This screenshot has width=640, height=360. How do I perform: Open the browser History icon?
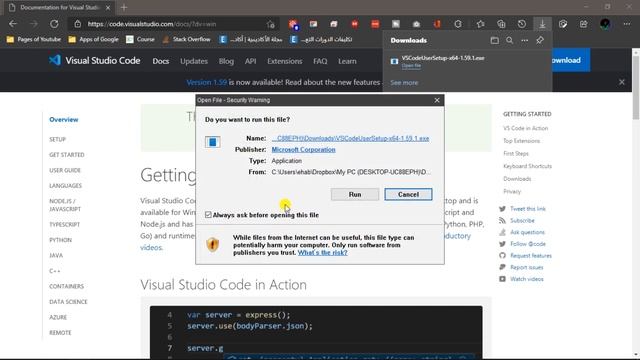(x=522, y=24)
